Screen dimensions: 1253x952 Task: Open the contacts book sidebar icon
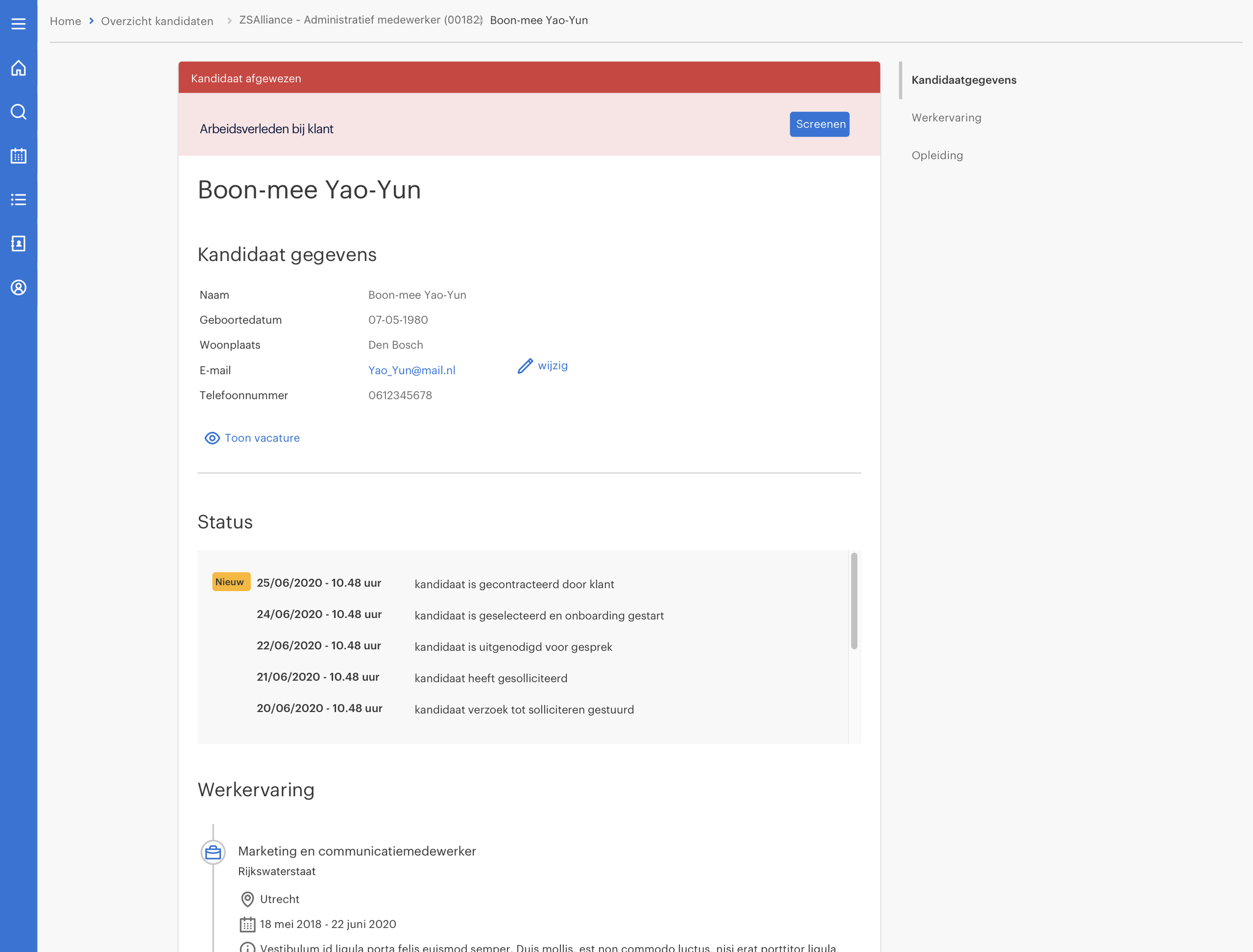[x=18, y=244]
